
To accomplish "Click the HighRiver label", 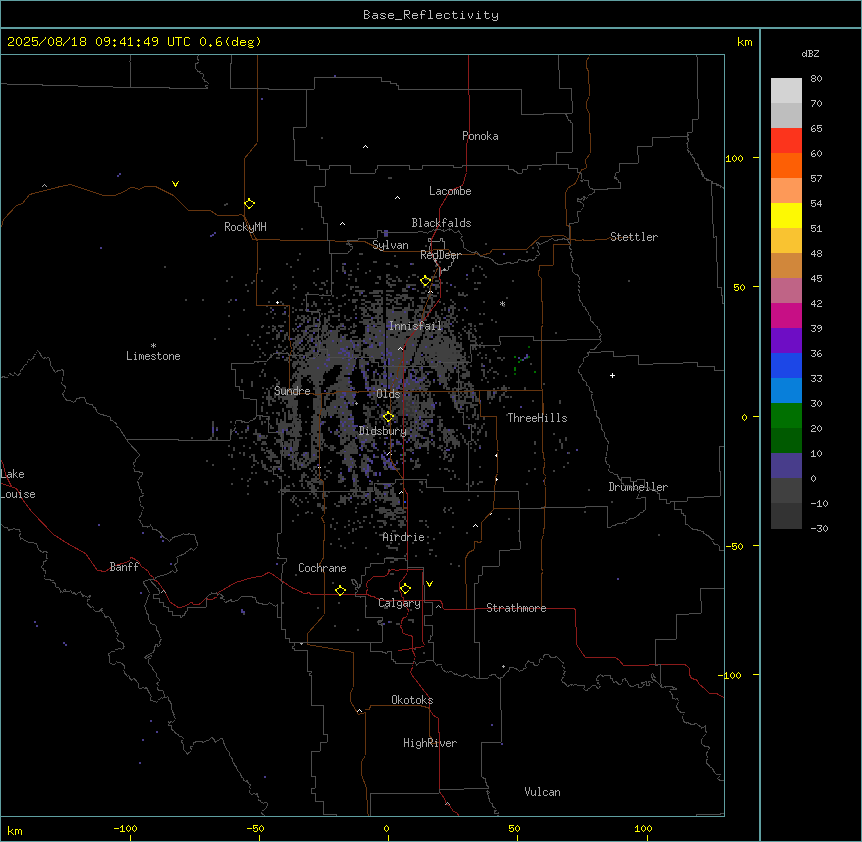I will (x=430, y=743).
